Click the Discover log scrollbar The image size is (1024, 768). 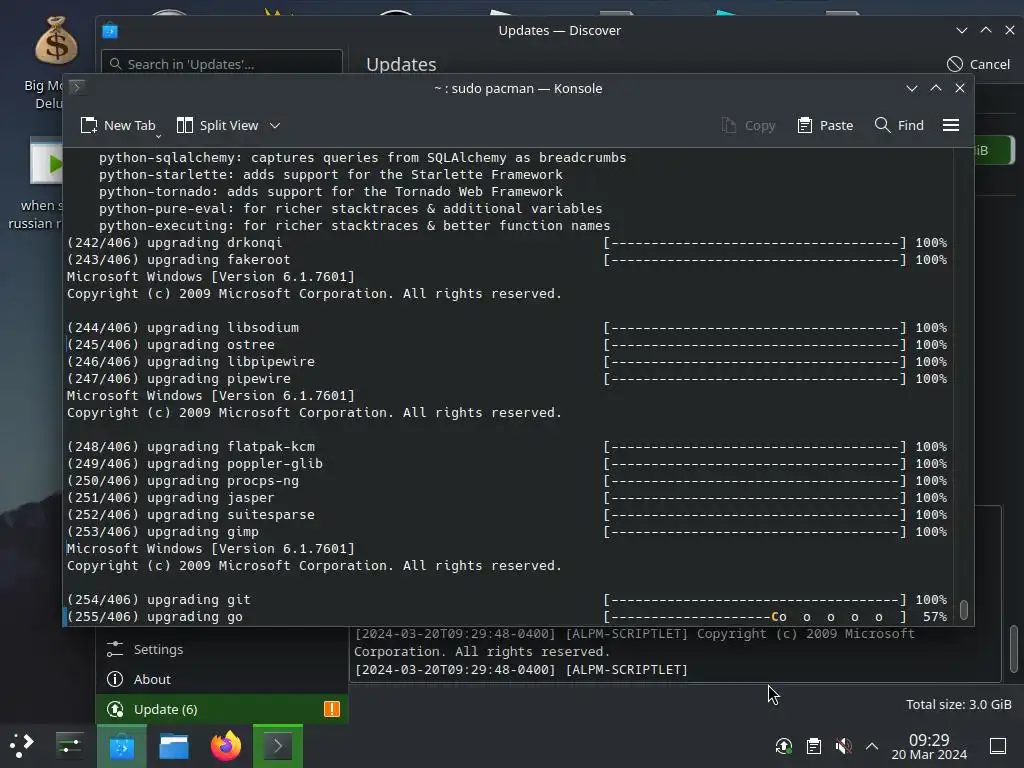[1014, 649]
